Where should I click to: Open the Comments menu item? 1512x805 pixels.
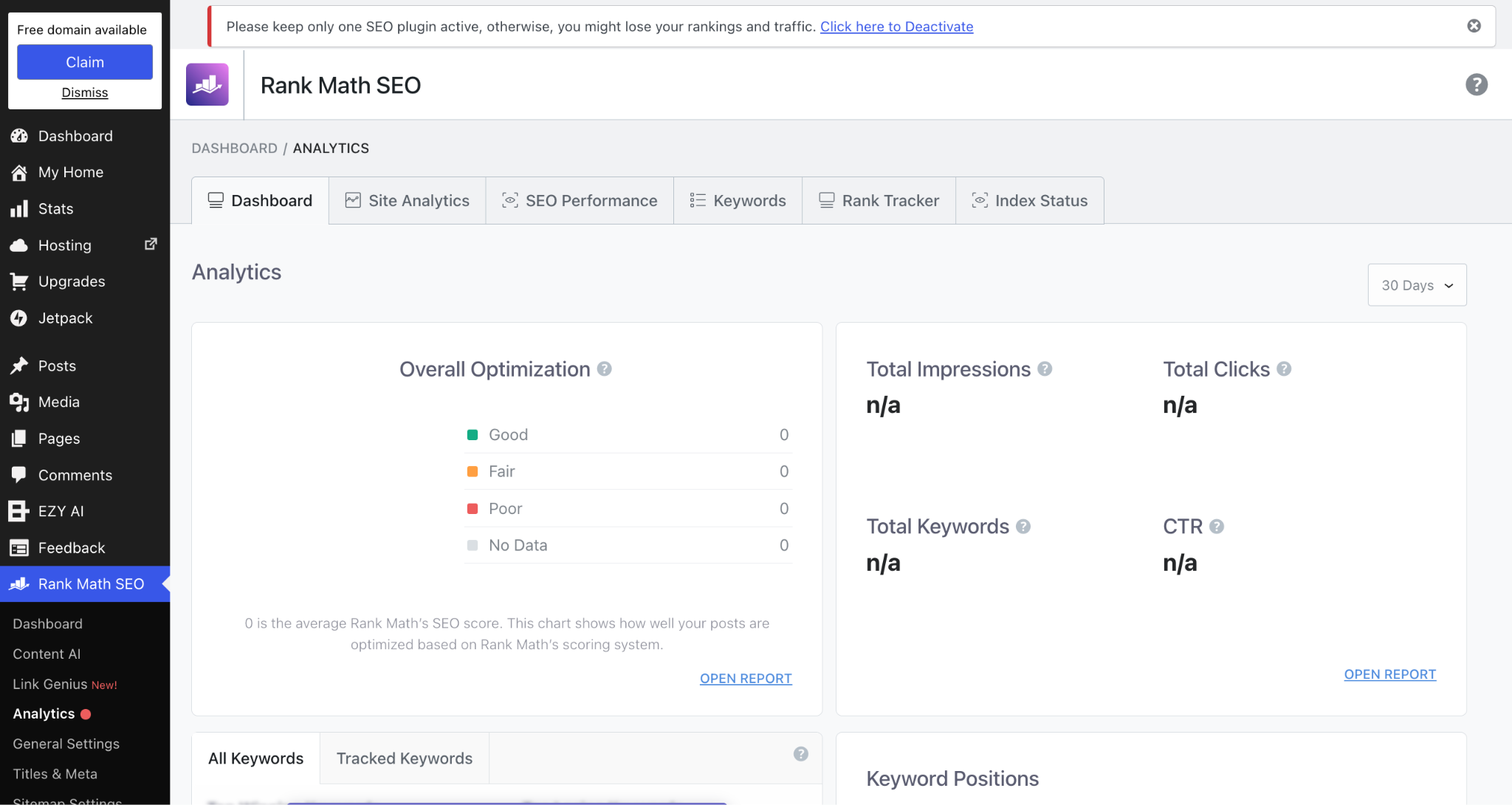tap(85, 475)
